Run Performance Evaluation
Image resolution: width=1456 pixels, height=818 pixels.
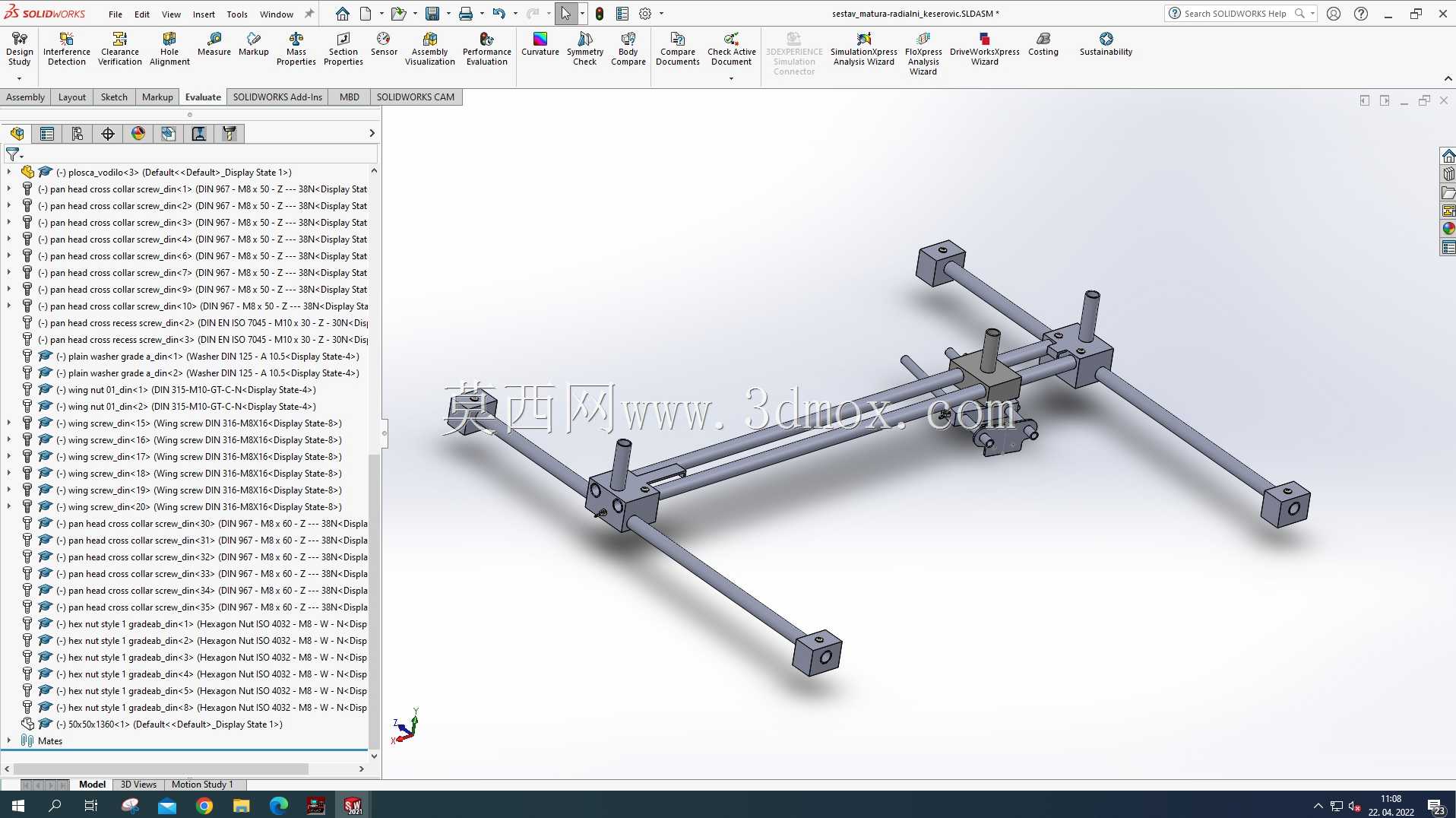click(x=487, y=49)
